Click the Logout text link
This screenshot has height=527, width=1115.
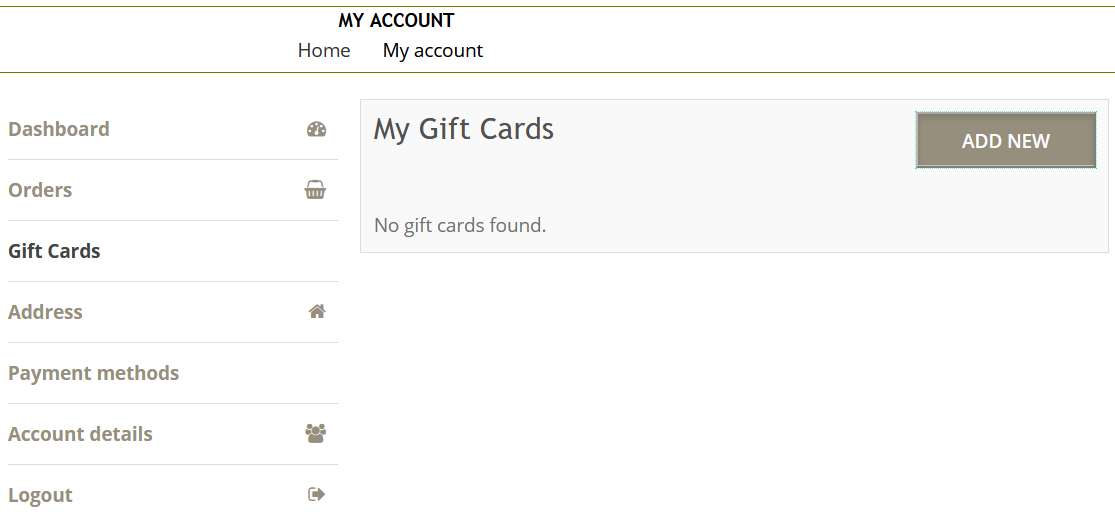tap(40, 495)
